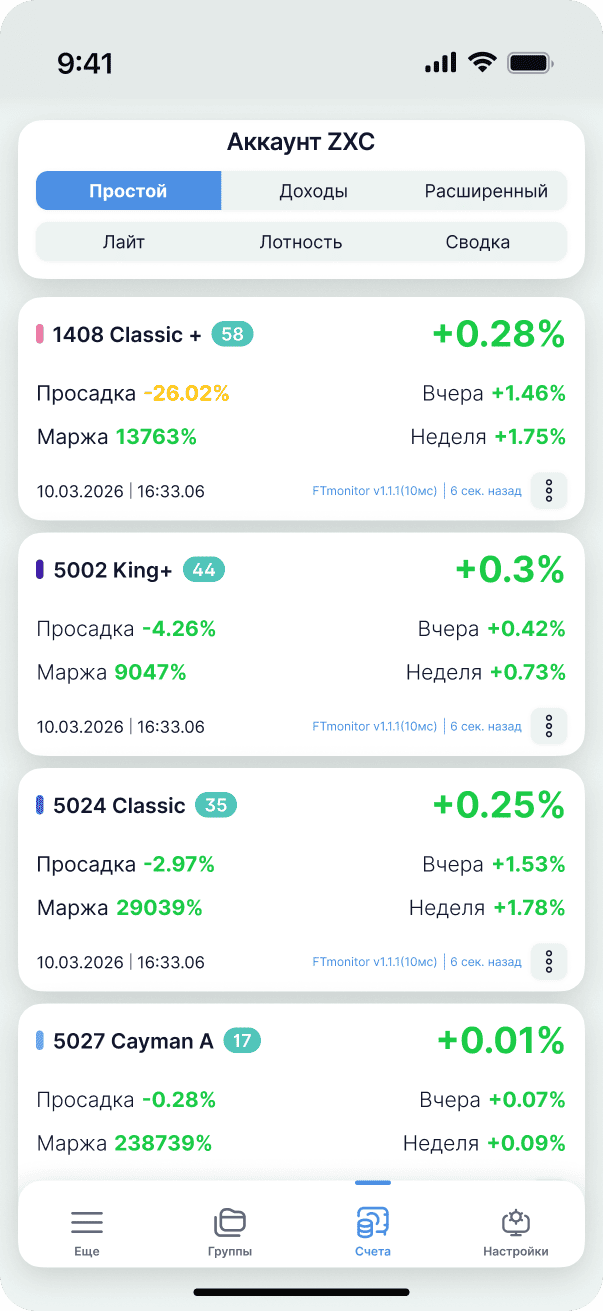Open the Настройки settings icon
This screenshot has height=1311, width=603.
click(x=516, y=1222)
